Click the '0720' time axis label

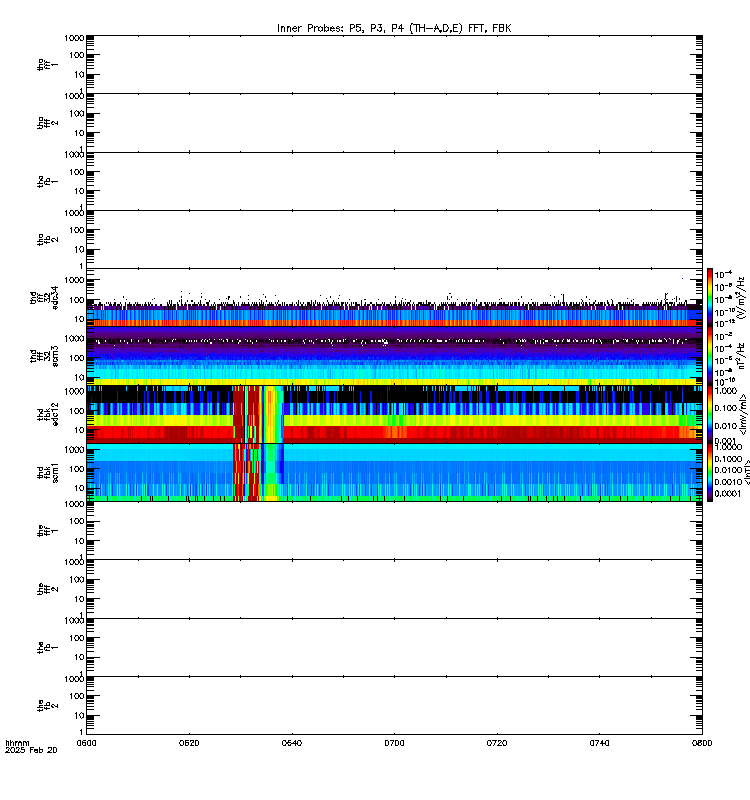pyautogui.click(x=497, y=743)
